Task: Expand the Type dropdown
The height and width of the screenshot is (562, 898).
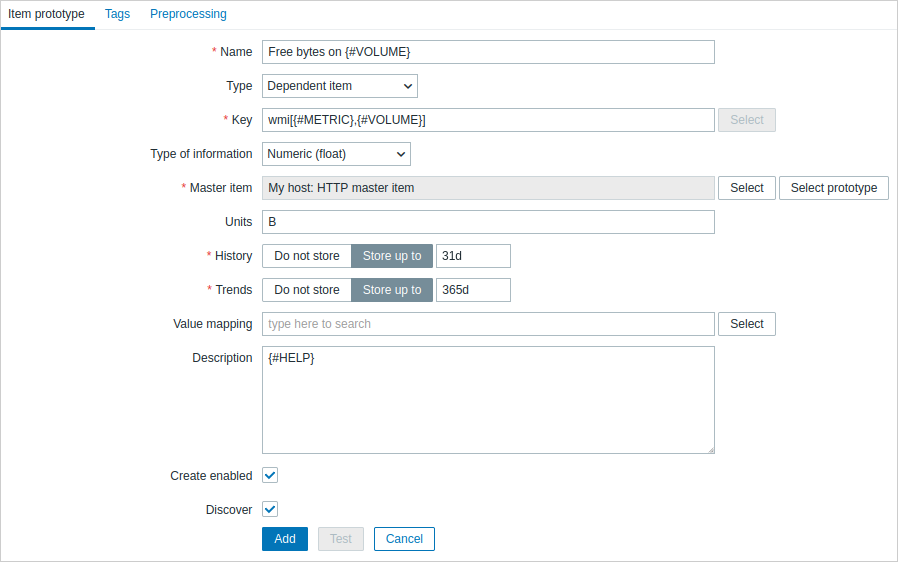Action: point(340,86)
